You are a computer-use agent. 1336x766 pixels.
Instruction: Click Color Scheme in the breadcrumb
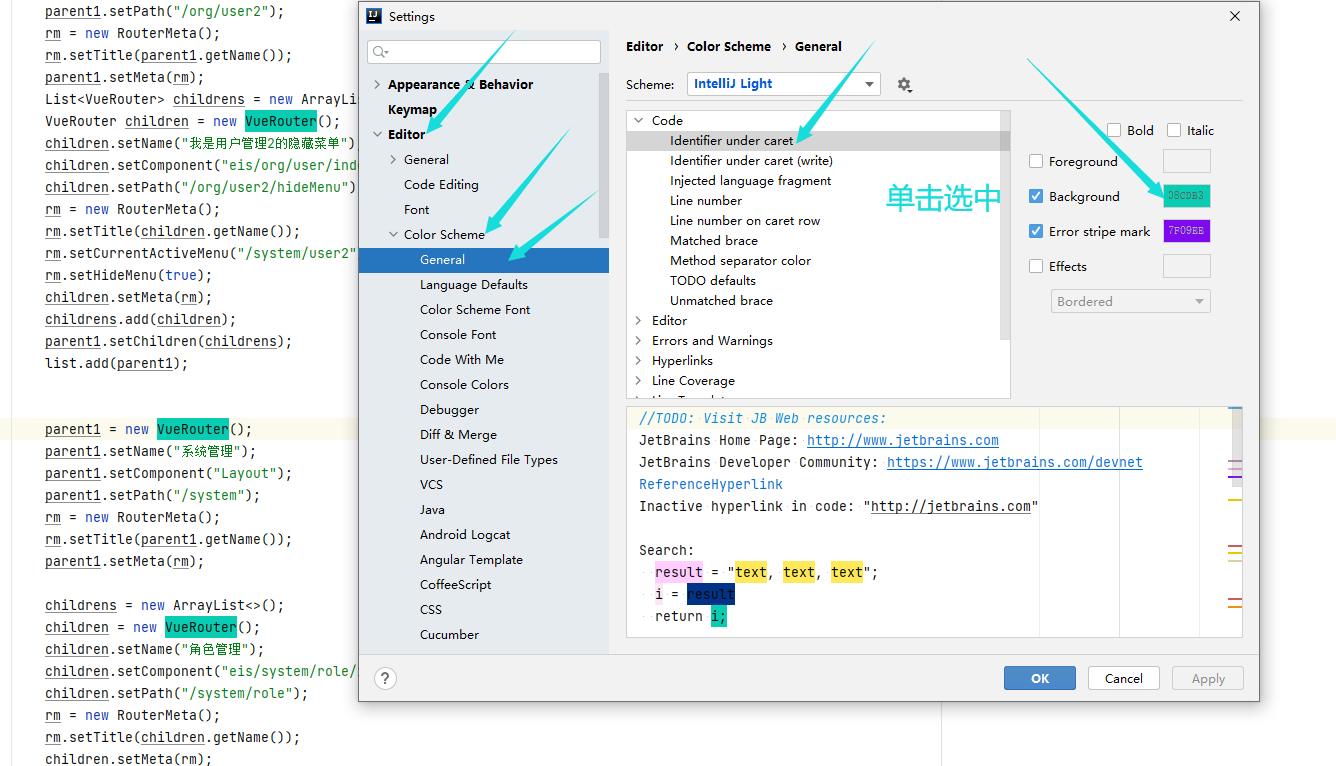coord(729,46)
